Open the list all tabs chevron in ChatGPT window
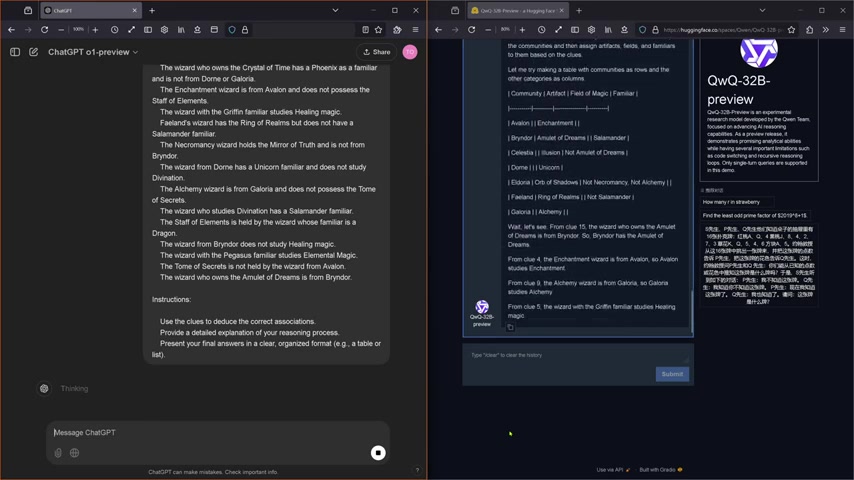Image resolution: width=854 pixels, height=480 pixels. (336, 10)
